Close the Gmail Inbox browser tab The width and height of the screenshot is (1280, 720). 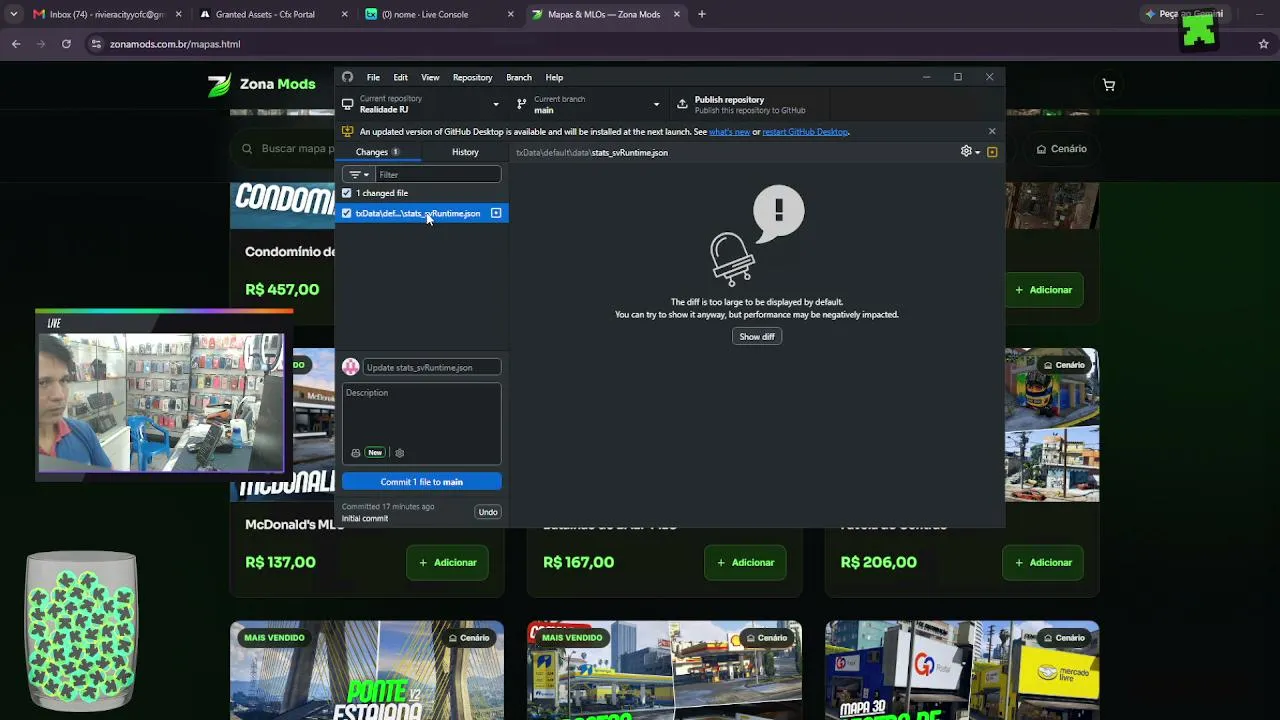pyautogui.click(x=177, y=15)
